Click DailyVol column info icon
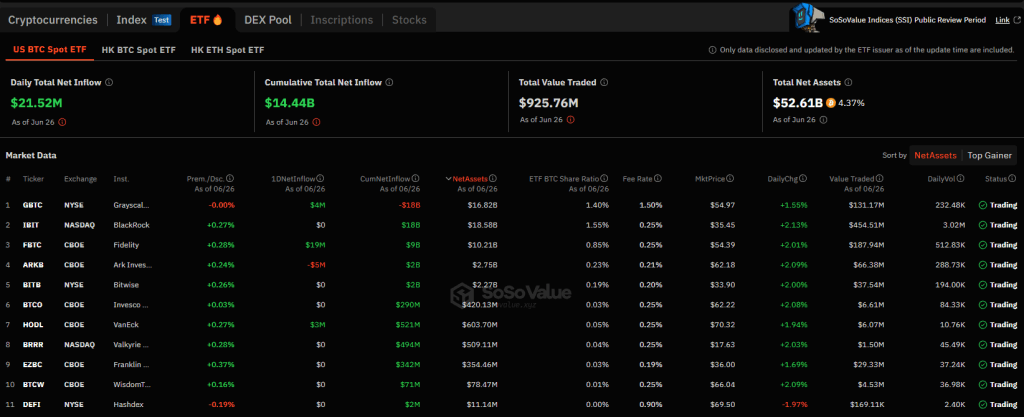The image size is (1024, 417). pos(962,178)
